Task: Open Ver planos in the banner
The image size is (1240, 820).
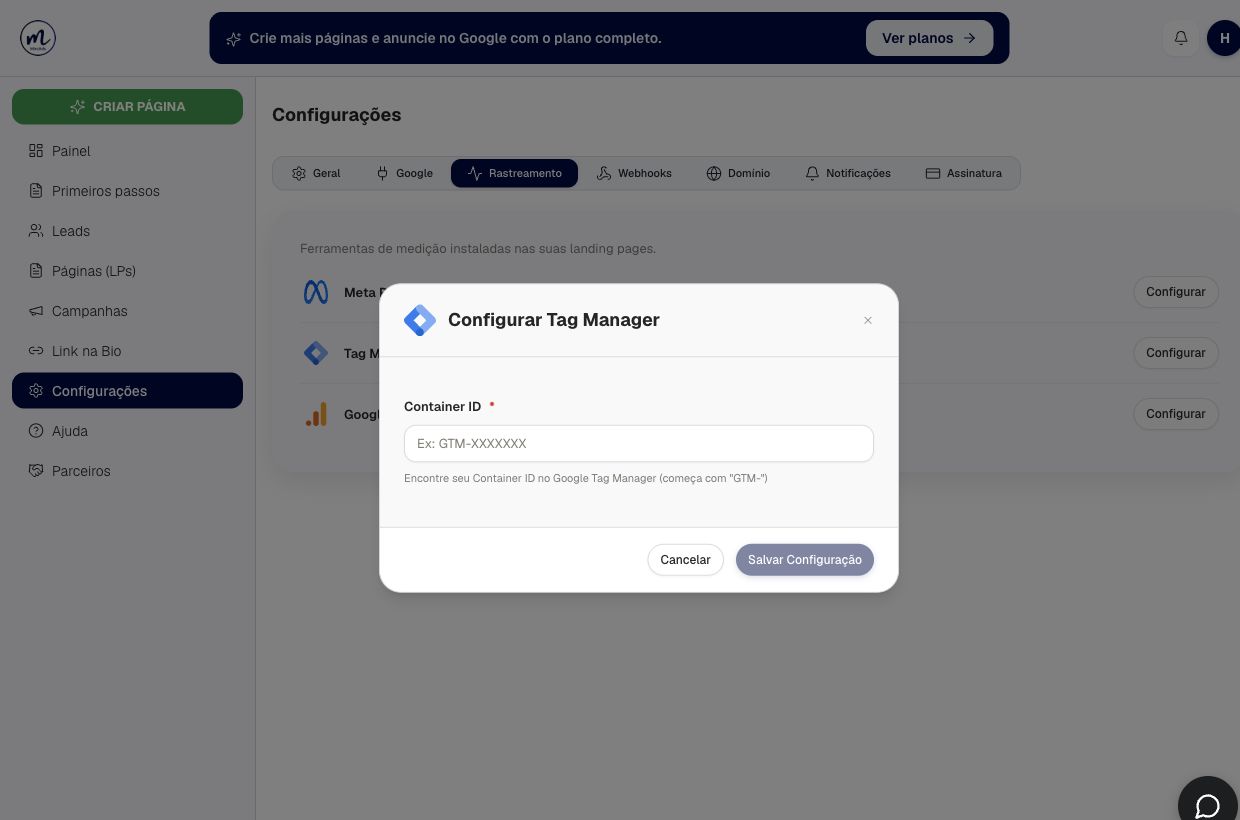Action: tap(929, 38)
